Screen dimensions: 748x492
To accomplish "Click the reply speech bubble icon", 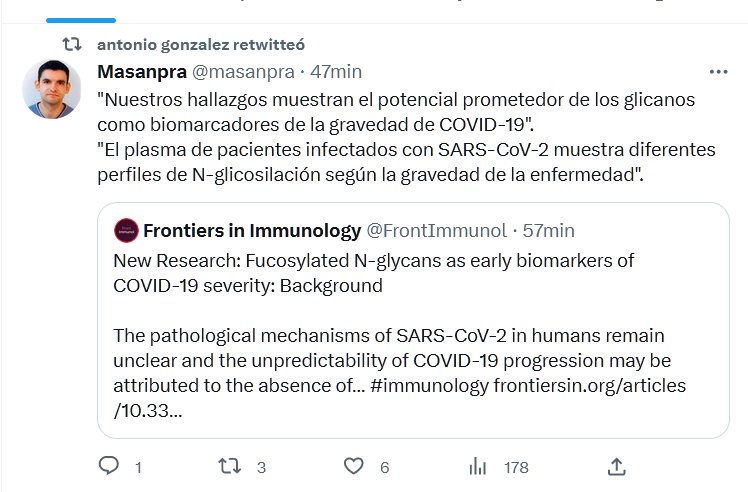I will coord(110,466).
